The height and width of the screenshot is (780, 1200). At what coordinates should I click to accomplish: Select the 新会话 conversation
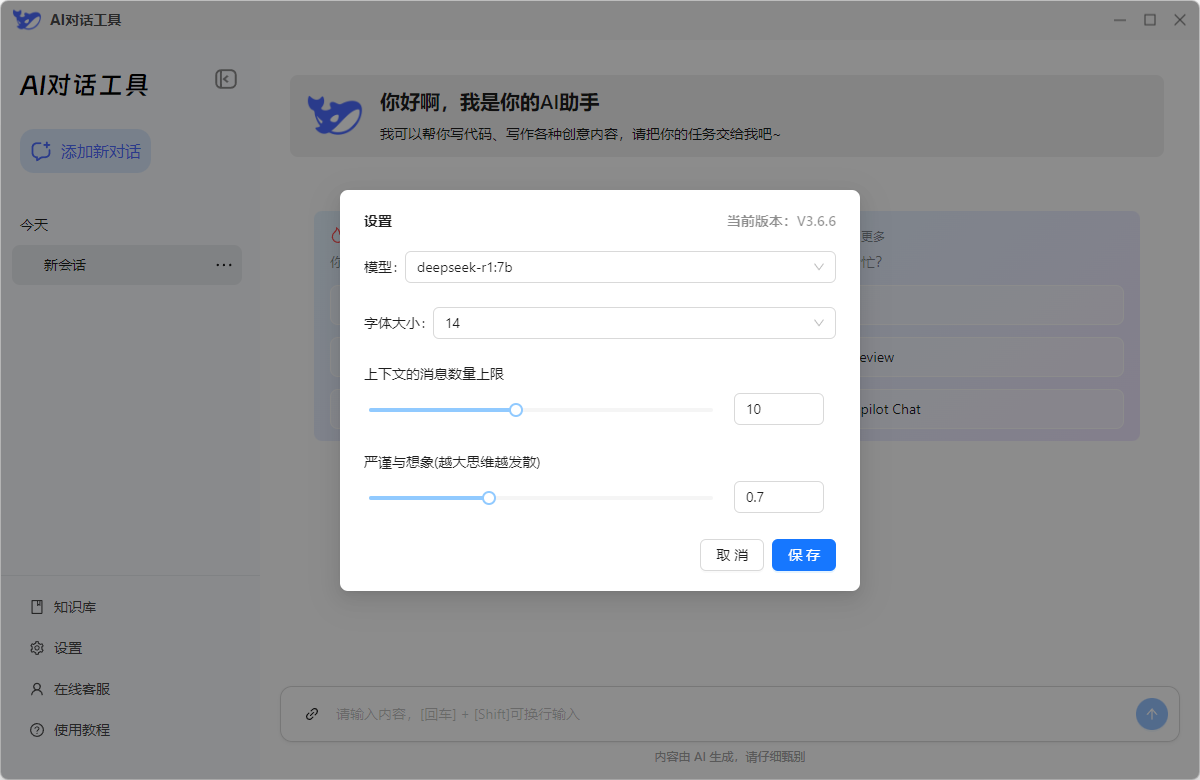127,265
